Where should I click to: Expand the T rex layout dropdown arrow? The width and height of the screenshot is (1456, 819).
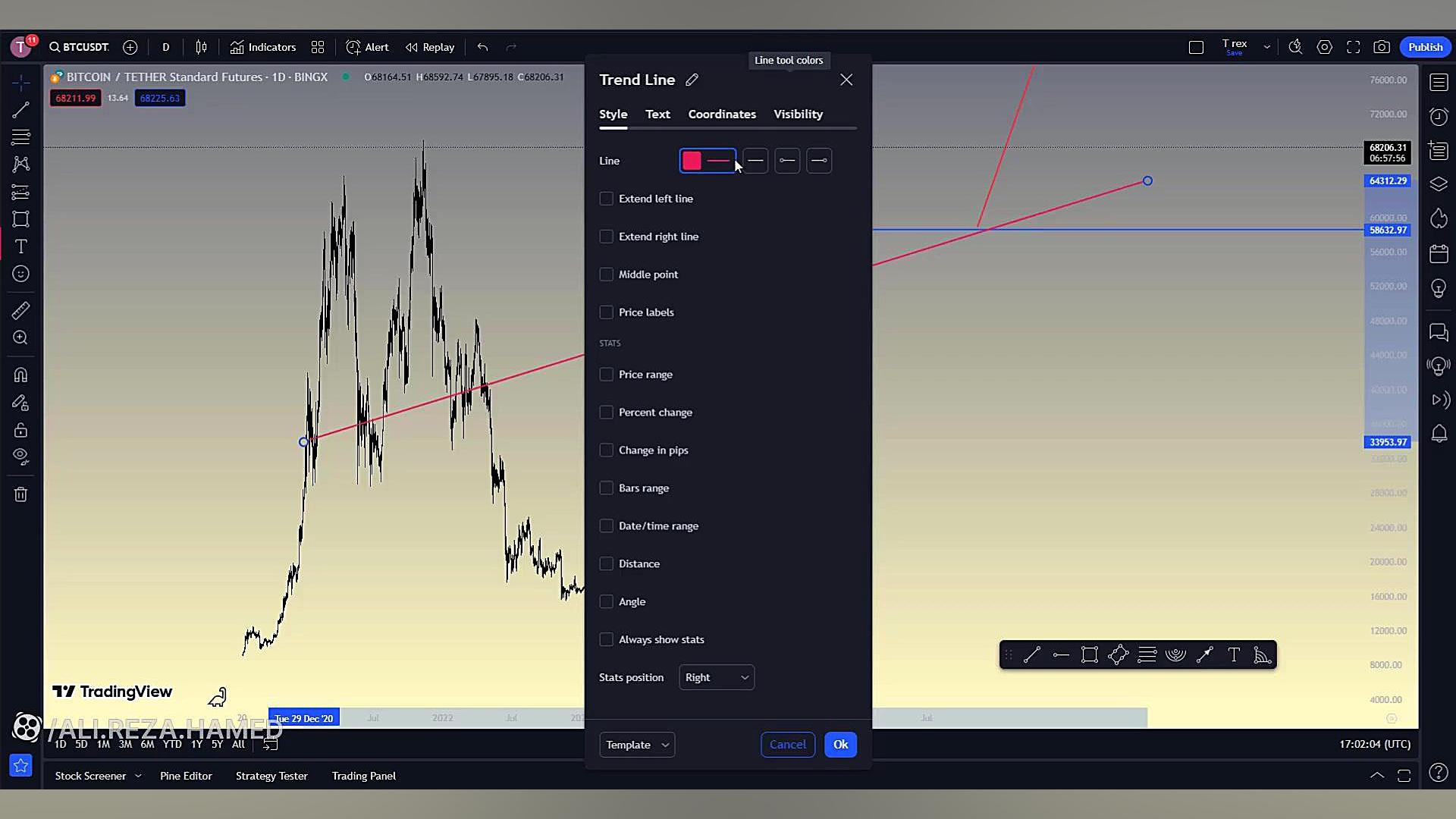[1266, 47]
